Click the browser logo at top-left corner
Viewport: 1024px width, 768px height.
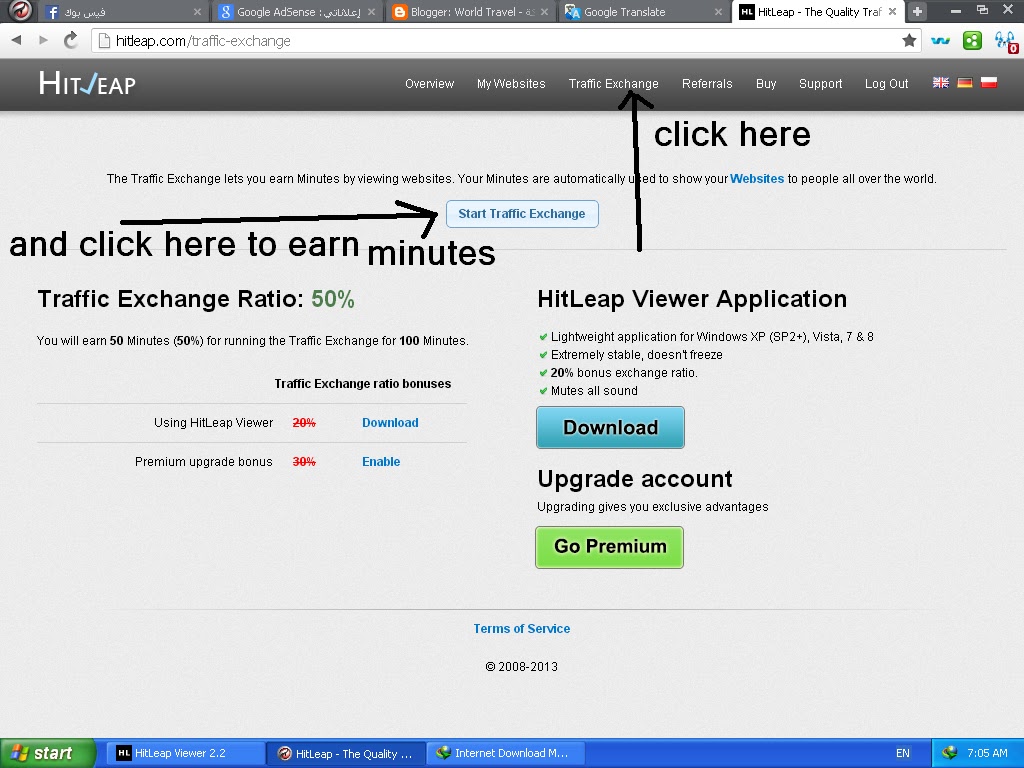coord(21,10)
